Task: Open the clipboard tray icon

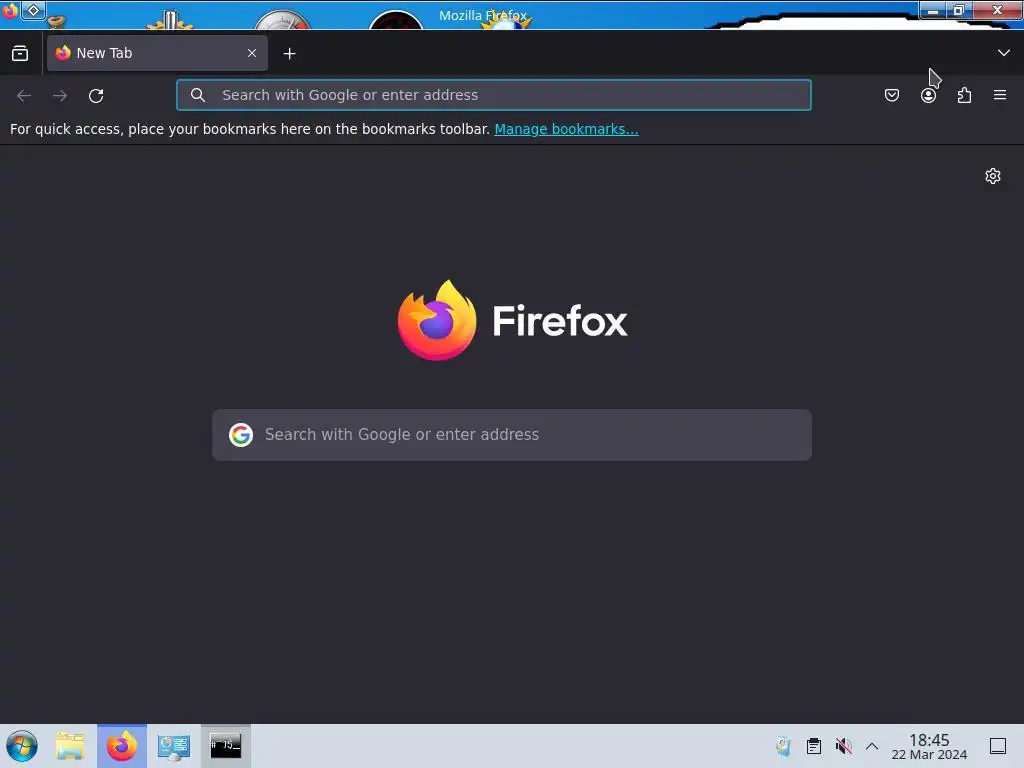Action: 814,746
